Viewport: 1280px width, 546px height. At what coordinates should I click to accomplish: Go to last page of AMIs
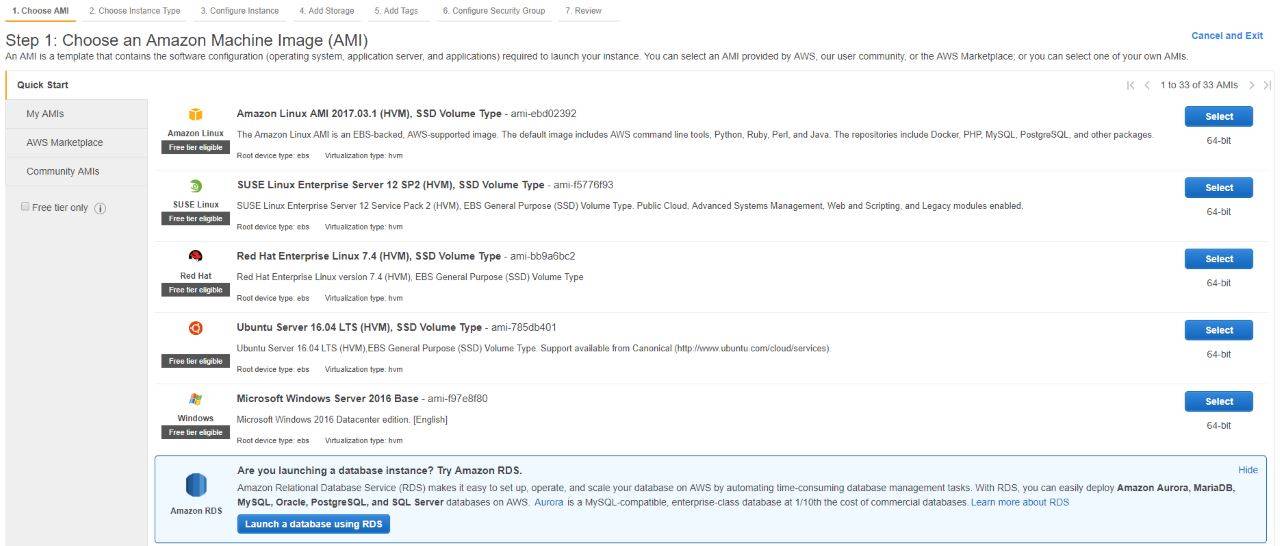click(x=1267, y=85)
